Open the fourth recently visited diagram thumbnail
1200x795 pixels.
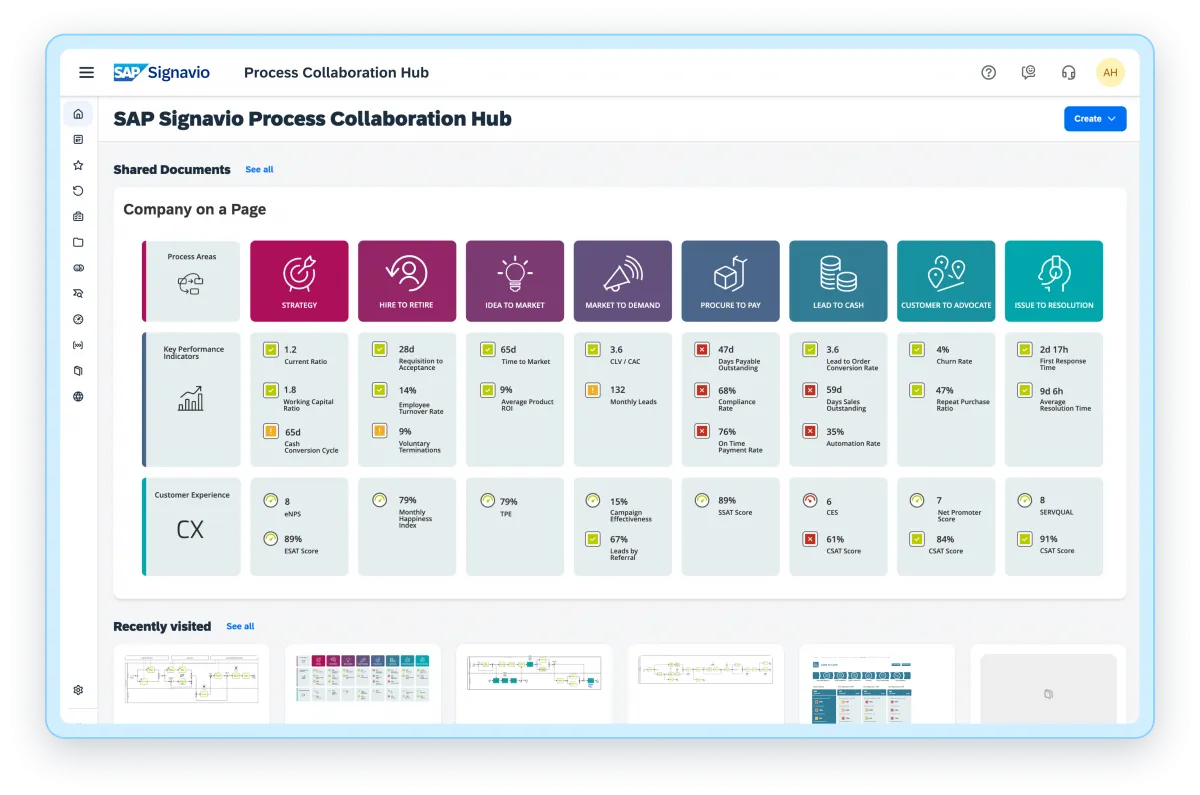[x=706, y=683]
